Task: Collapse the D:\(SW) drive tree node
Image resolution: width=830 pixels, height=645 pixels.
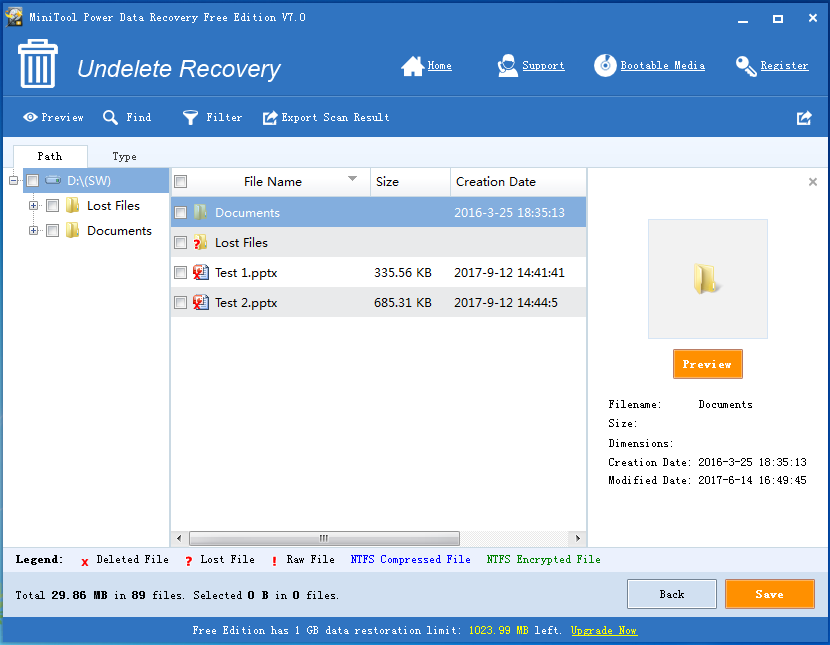Action: pos(14,180)
